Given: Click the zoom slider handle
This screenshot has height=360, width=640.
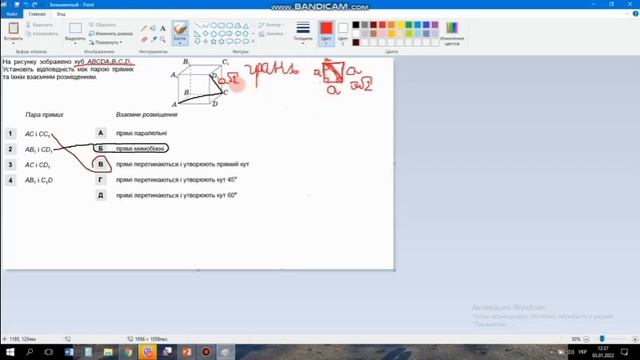Looking at the screenshot, I should tap(602, 339).
